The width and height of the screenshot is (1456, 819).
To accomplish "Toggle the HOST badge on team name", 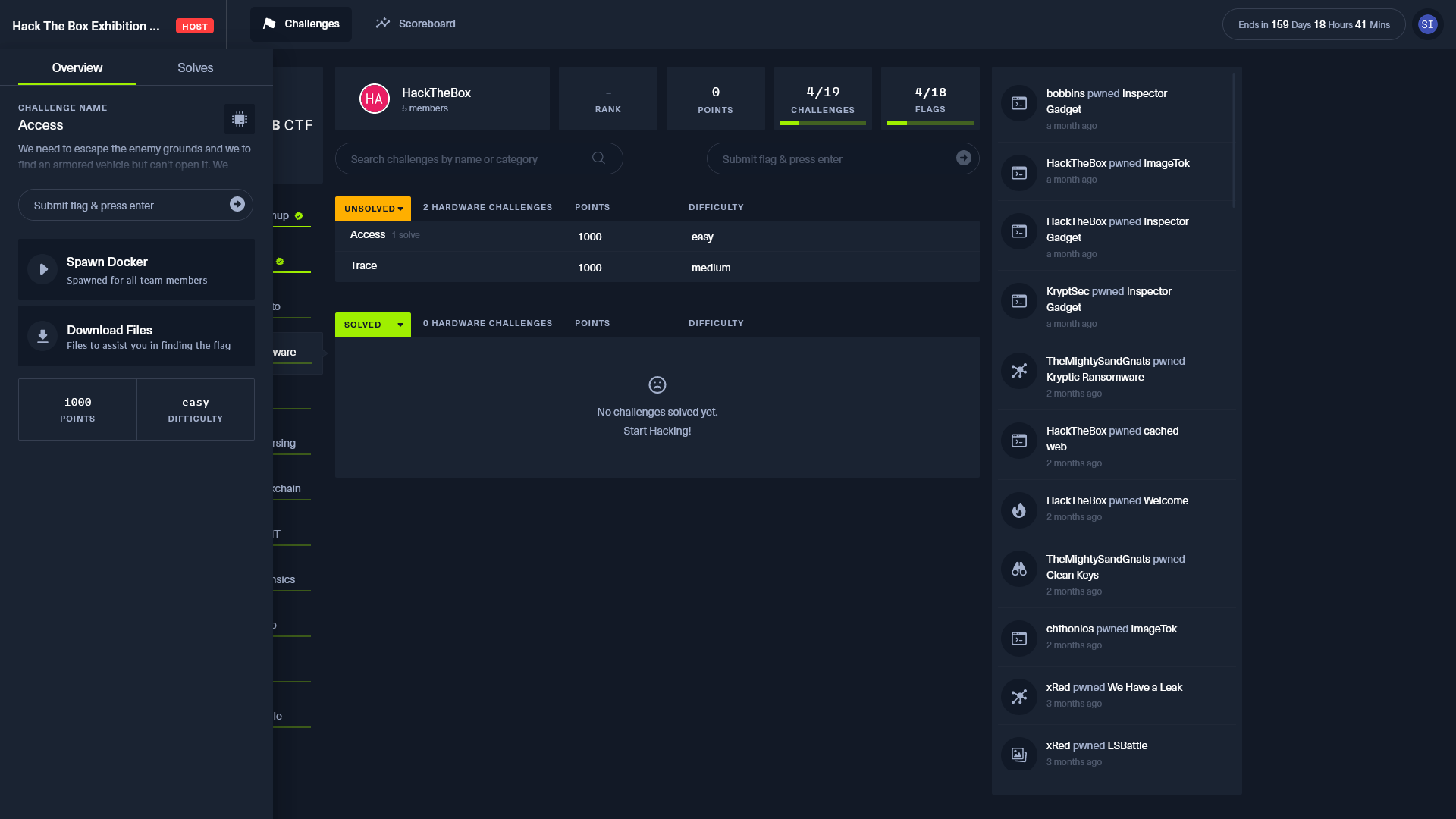I will [194, 25].
